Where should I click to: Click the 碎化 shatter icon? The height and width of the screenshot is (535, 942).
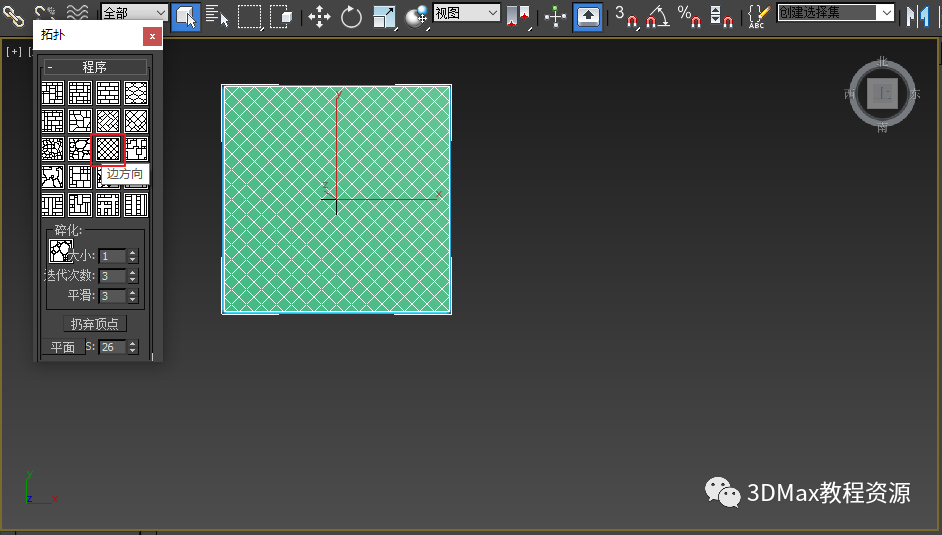click(x=60, y=251)
